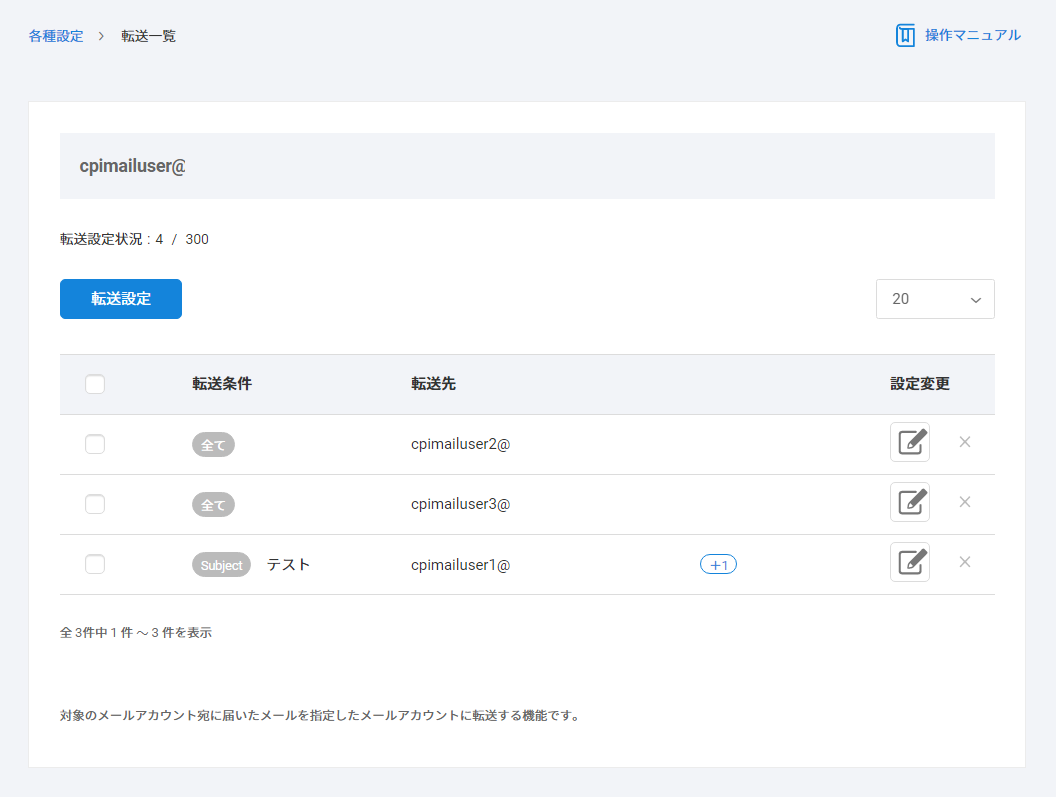Click the Subject condition tag
The image size is (1056, 797).
pyautogui.click(x=221, y=565)
